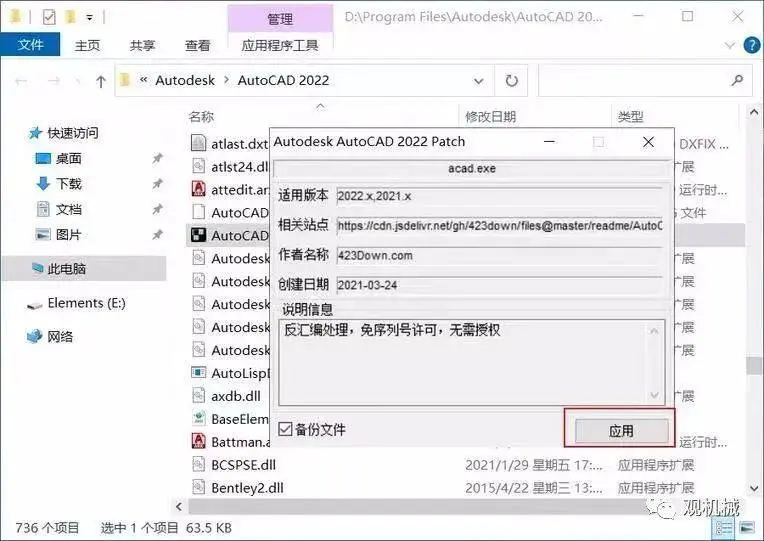The width and height of the screenshot is (764, 541).
Task: Minimize the AutoCAD 2022 Patch dialog
Action: (x=550, y=142)
